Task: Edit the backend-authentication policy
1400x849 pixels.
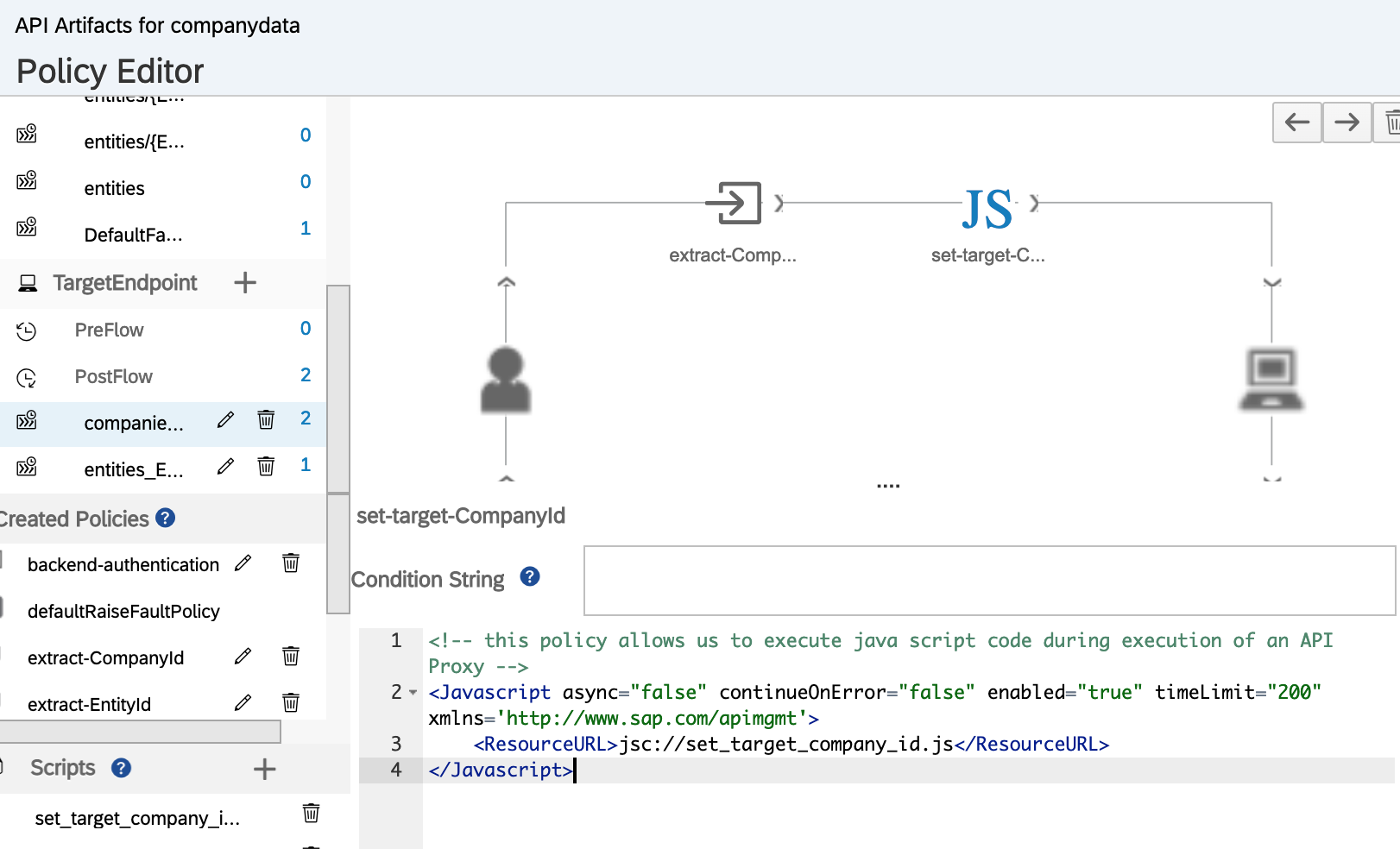Action: (x=243, y=563)
